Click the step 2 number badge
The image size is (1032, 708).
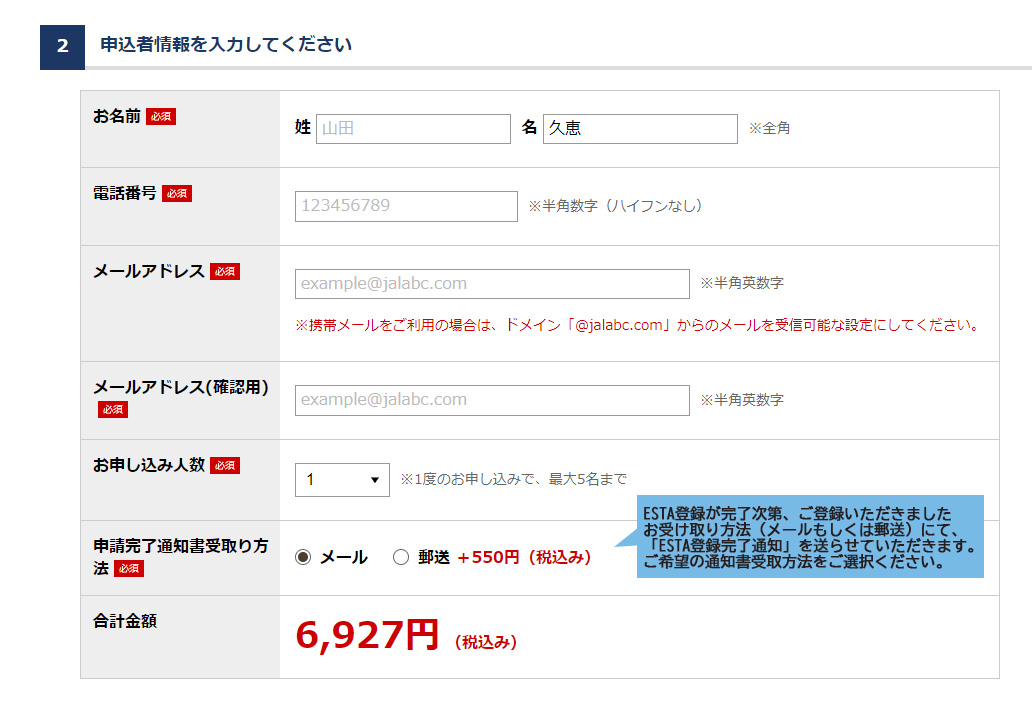pos(62,47)
